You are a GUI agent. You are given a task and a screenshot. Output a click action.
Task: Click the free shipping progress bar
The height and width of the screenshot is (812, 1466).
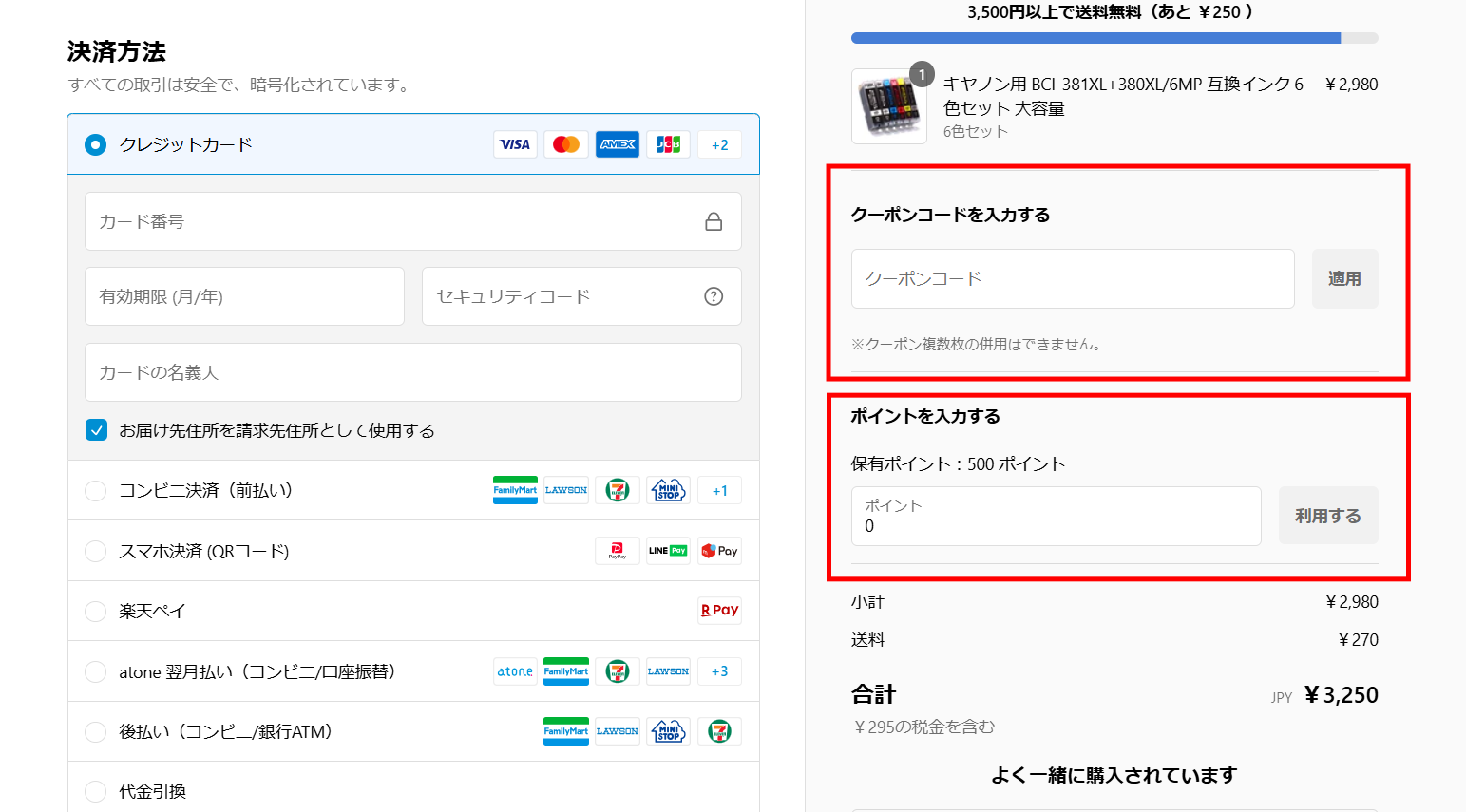(1114, 38)
